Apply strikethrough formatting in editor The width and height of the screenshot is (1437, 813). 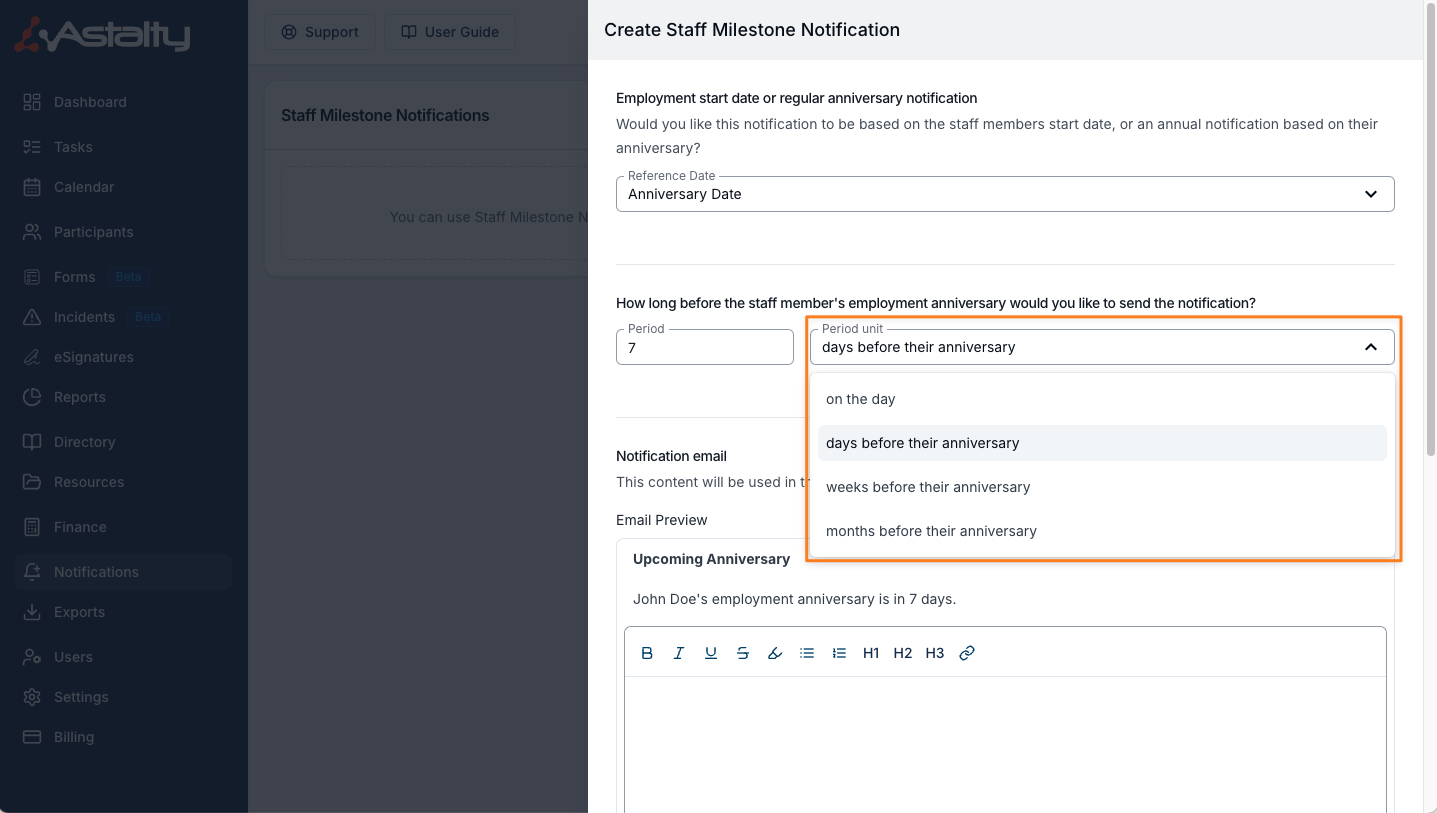point(743,653)
